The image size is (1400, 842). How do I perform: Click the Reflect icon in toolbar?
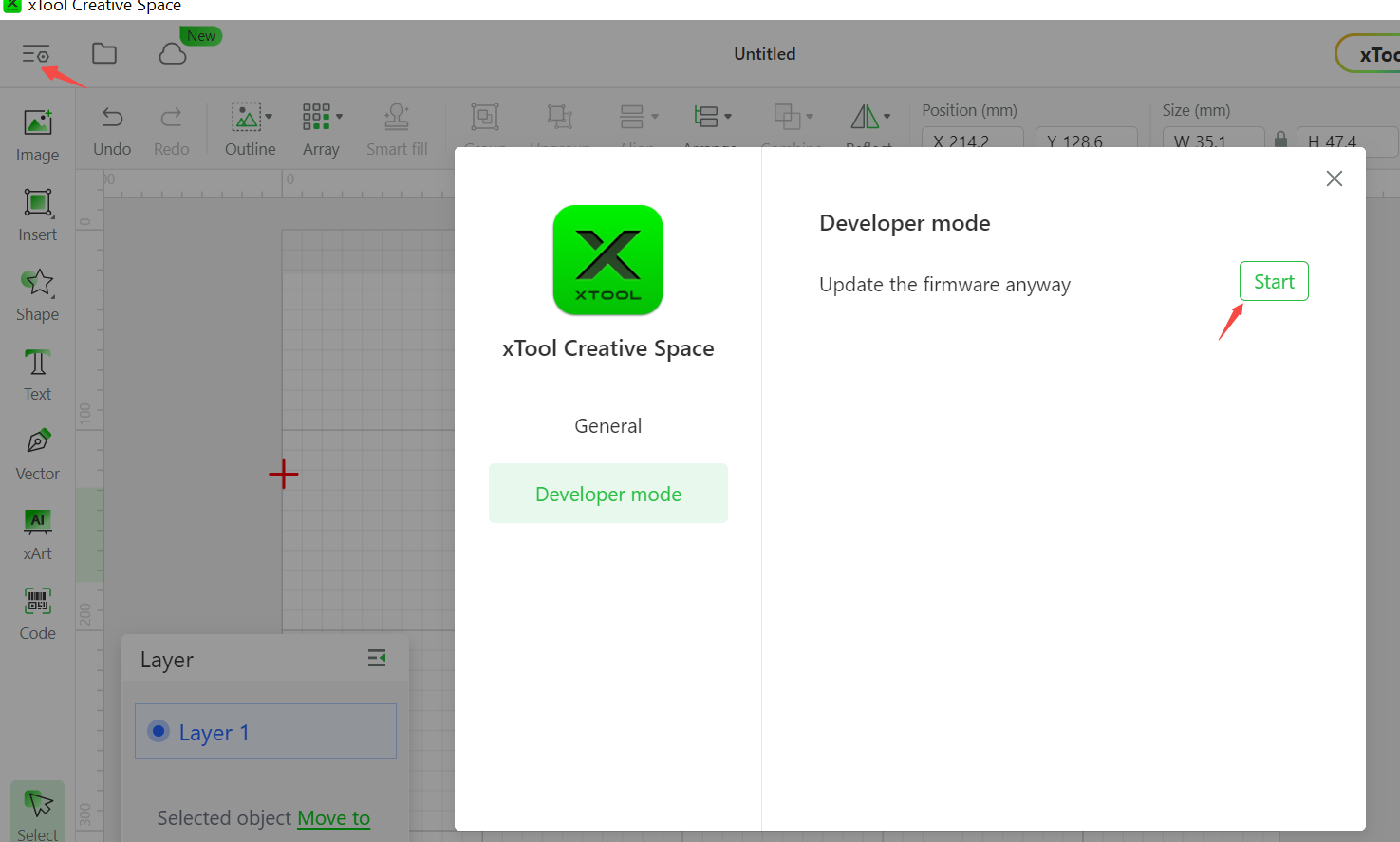pos(865,117)
